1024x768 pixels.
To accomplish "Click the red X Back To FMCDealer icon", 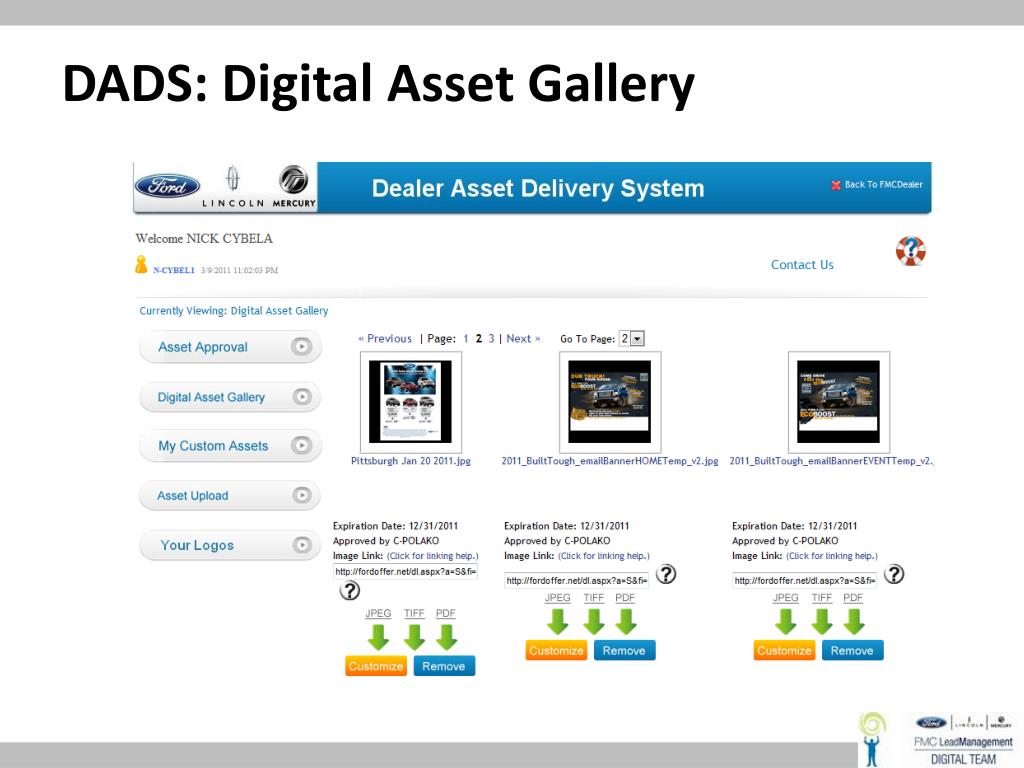I will (835, 185).
